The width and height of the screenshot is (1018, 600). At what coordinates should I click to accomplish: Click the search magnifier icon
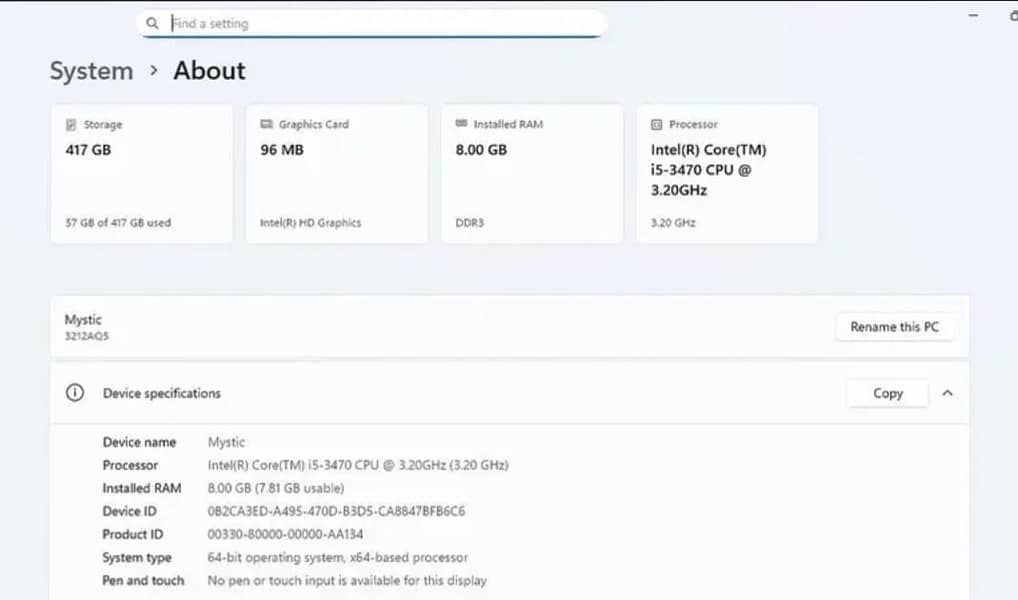[152, 22]
